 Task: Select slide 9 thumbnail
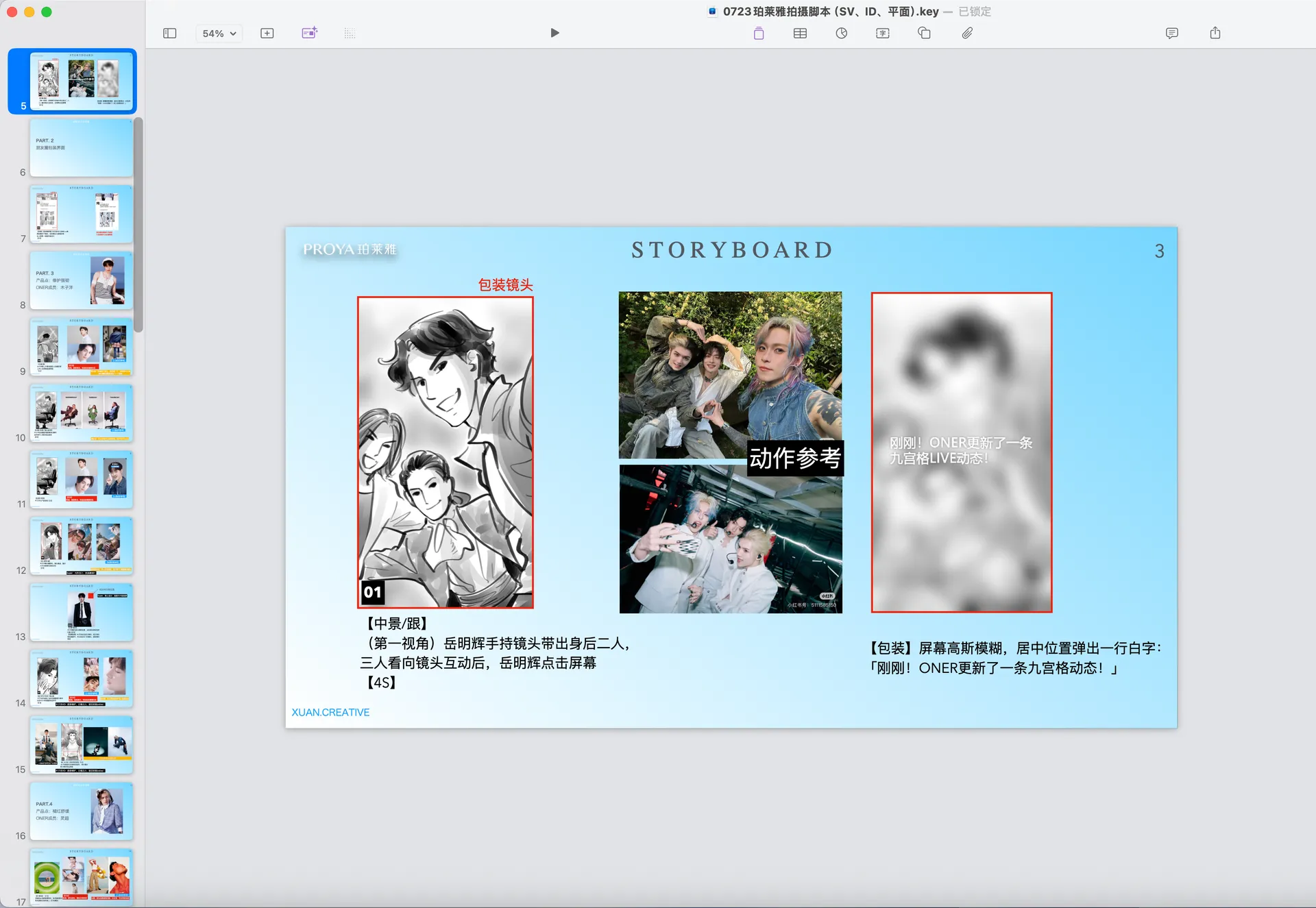pos(81,346)
